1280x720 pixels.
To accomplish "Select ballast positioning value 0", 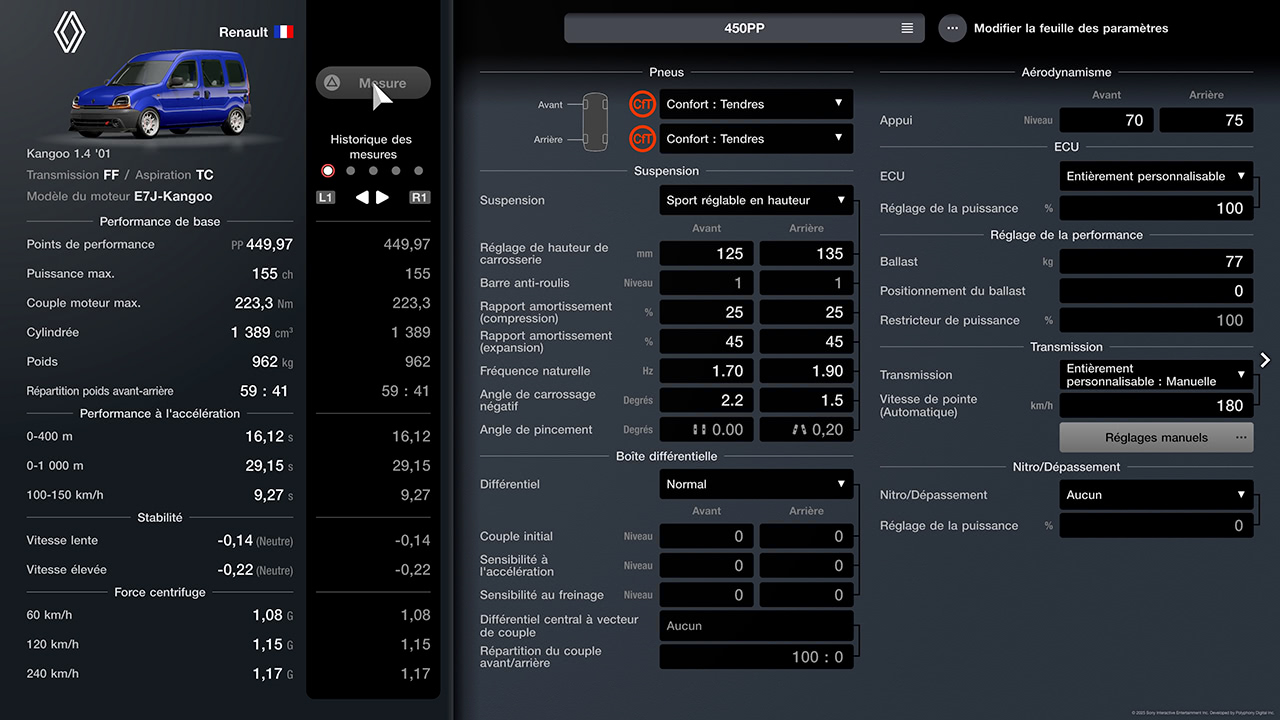I will (1156, 291).
